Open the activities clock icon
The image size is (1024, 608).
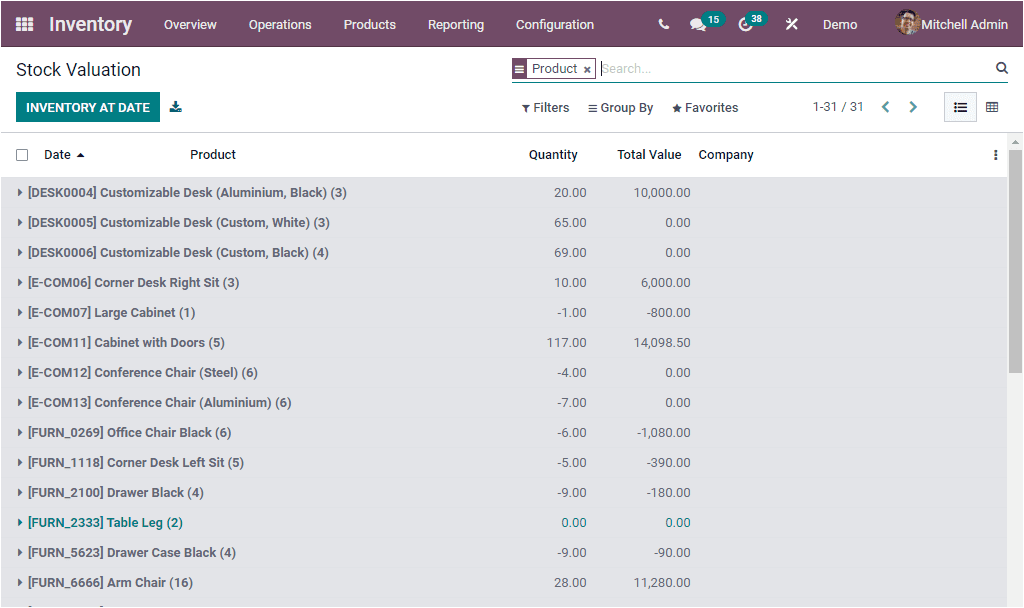pos(743,24)
